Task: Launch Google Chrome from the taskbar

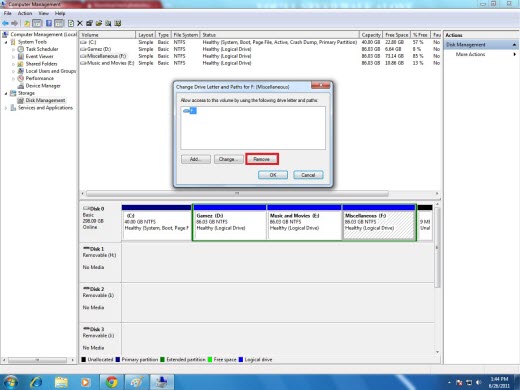Action: tap(111, 382)
